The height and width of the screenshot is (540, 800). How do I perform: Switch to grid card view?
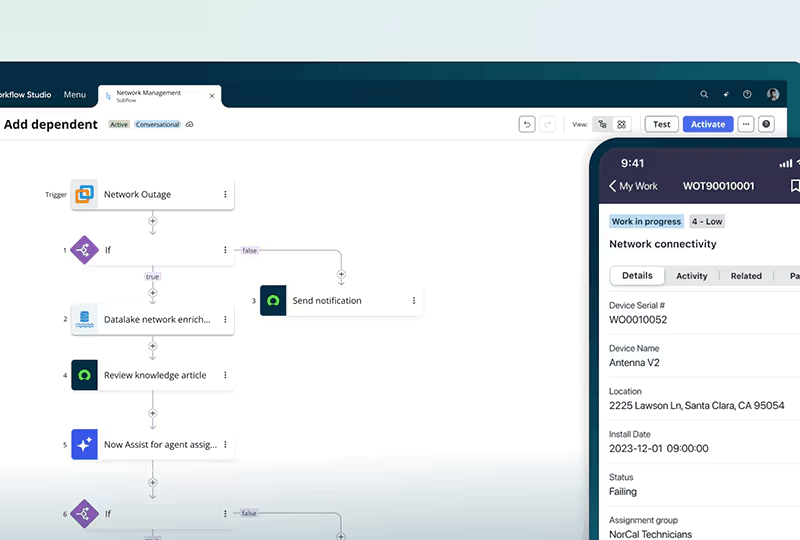tap(621, 124)
